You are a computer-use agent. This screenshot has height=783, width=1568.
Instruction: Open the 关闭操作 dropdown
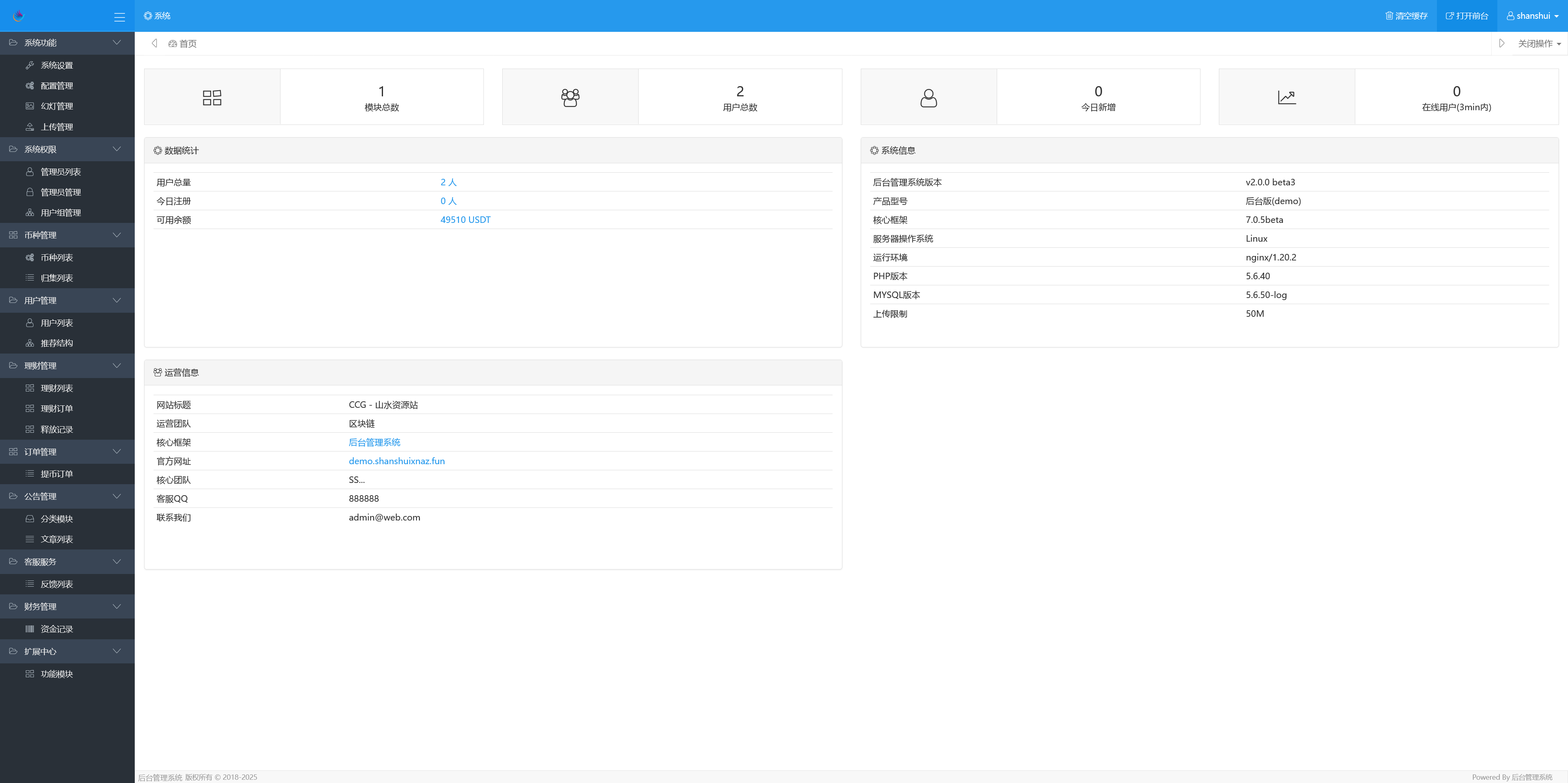(x=1539, y=43)
